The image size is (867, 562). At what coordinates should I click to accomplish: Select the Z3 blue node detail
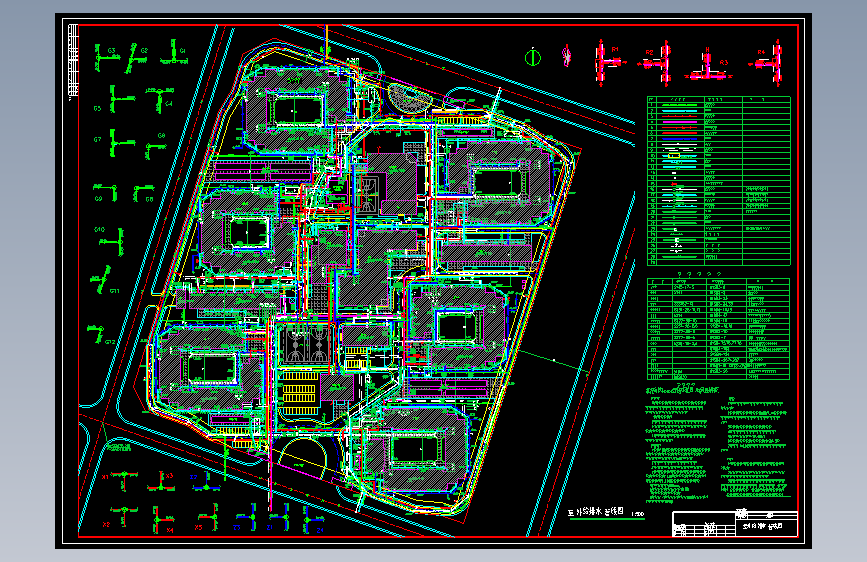point(246,518)
